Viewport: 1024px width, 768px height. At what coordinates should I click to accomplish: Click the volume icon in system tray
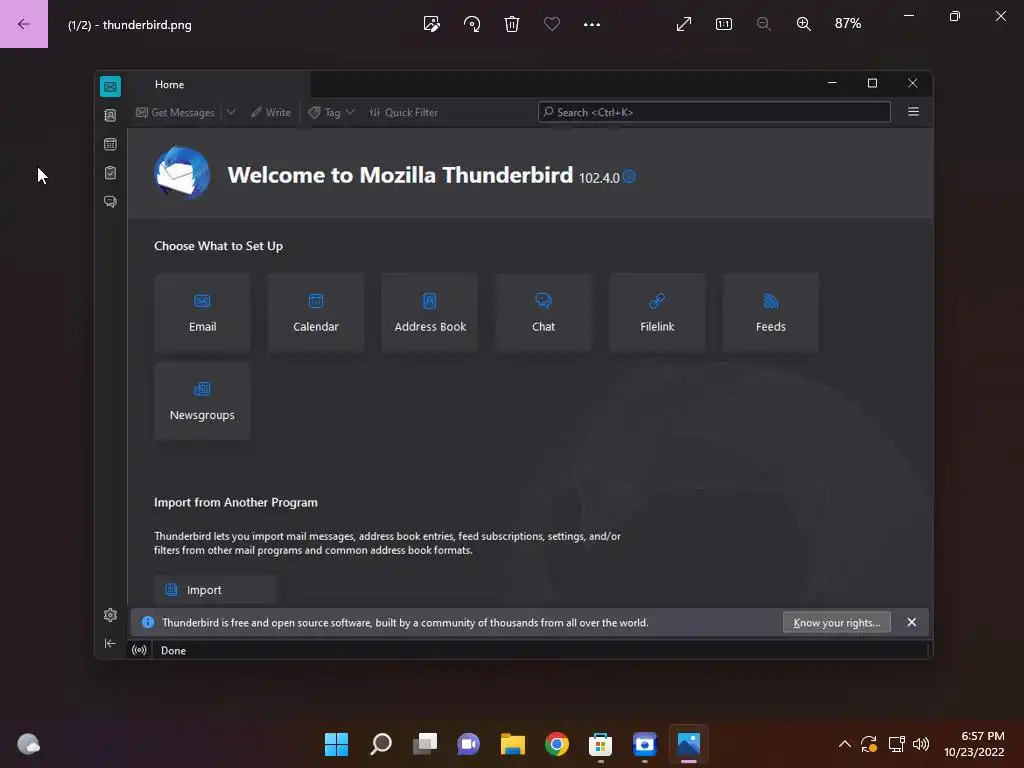tap(921, 744)
